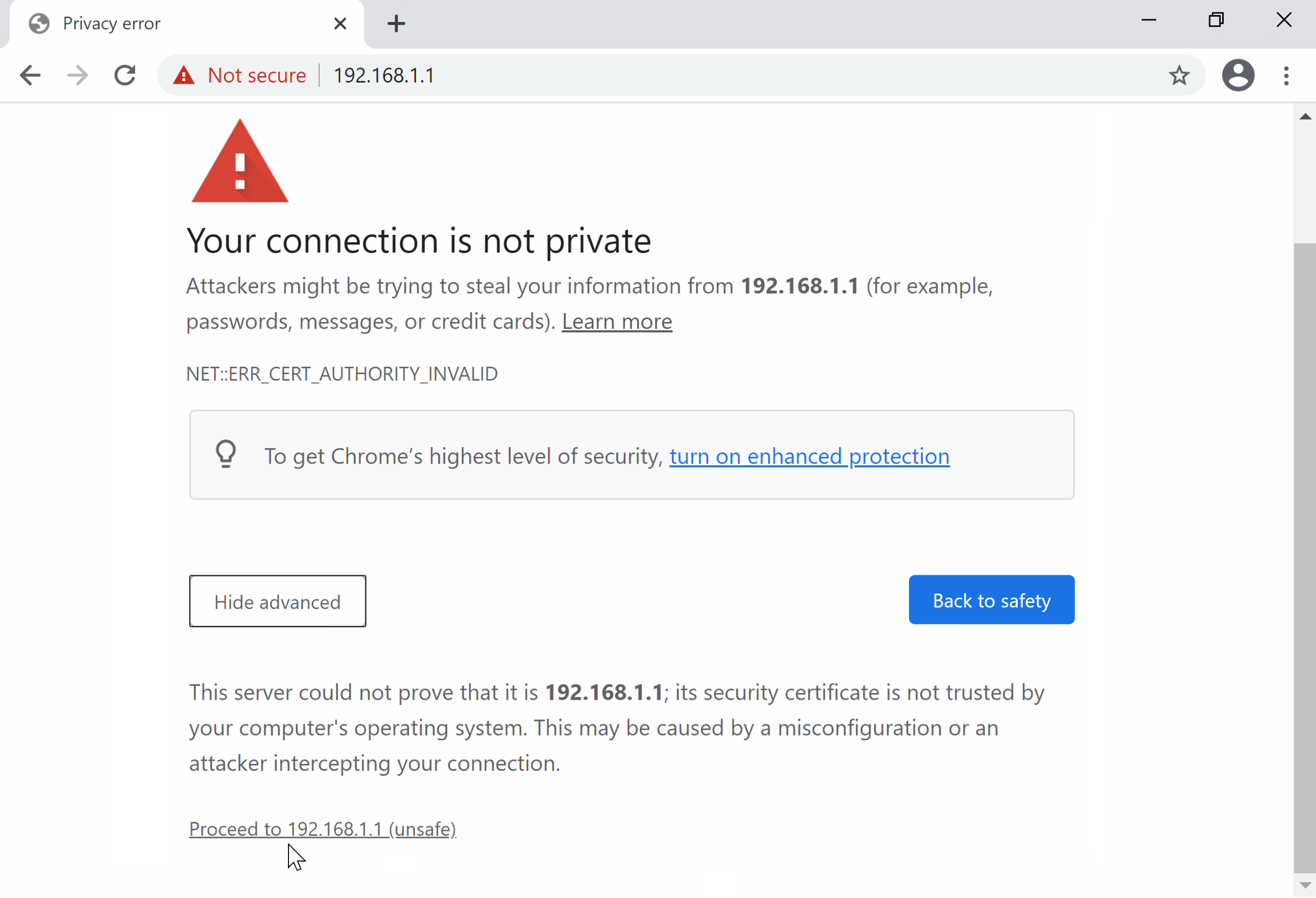1316x898 pixels.
Task: Click the forward navigation arrow
Action: click(78, 75)
